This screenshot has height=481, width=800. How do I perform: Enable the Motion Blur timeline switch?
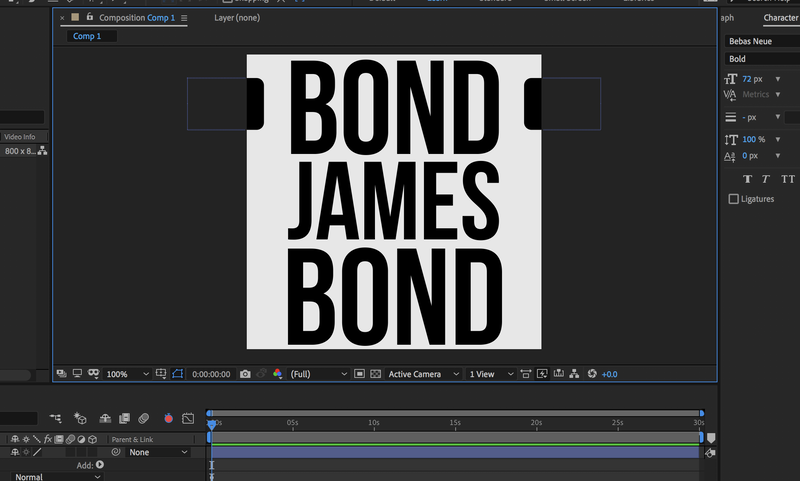(143, 418)
